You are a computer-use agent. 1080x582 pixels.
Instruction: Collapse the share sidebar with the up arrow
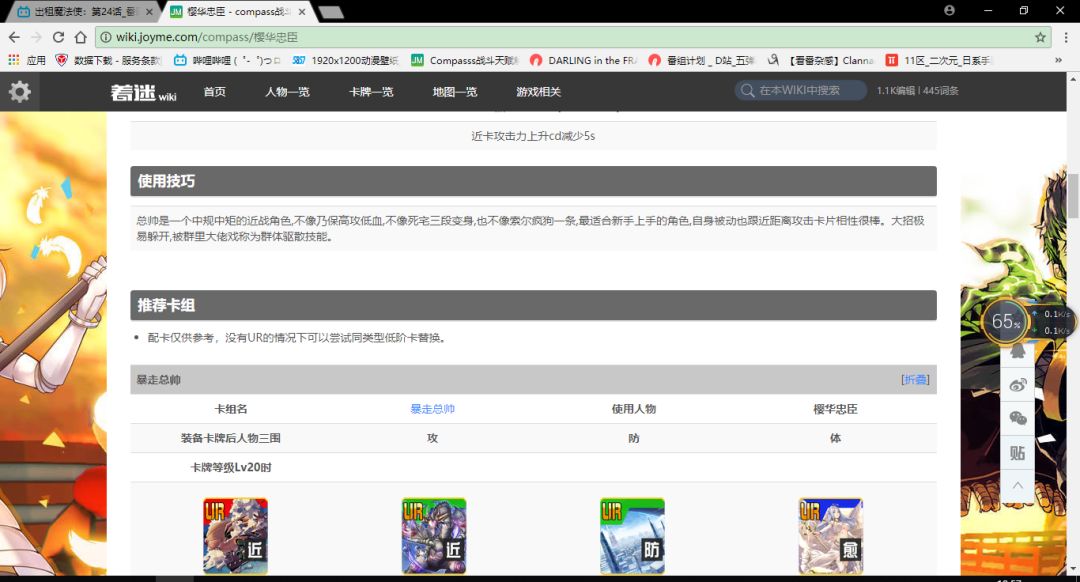tap(1019, 485)
